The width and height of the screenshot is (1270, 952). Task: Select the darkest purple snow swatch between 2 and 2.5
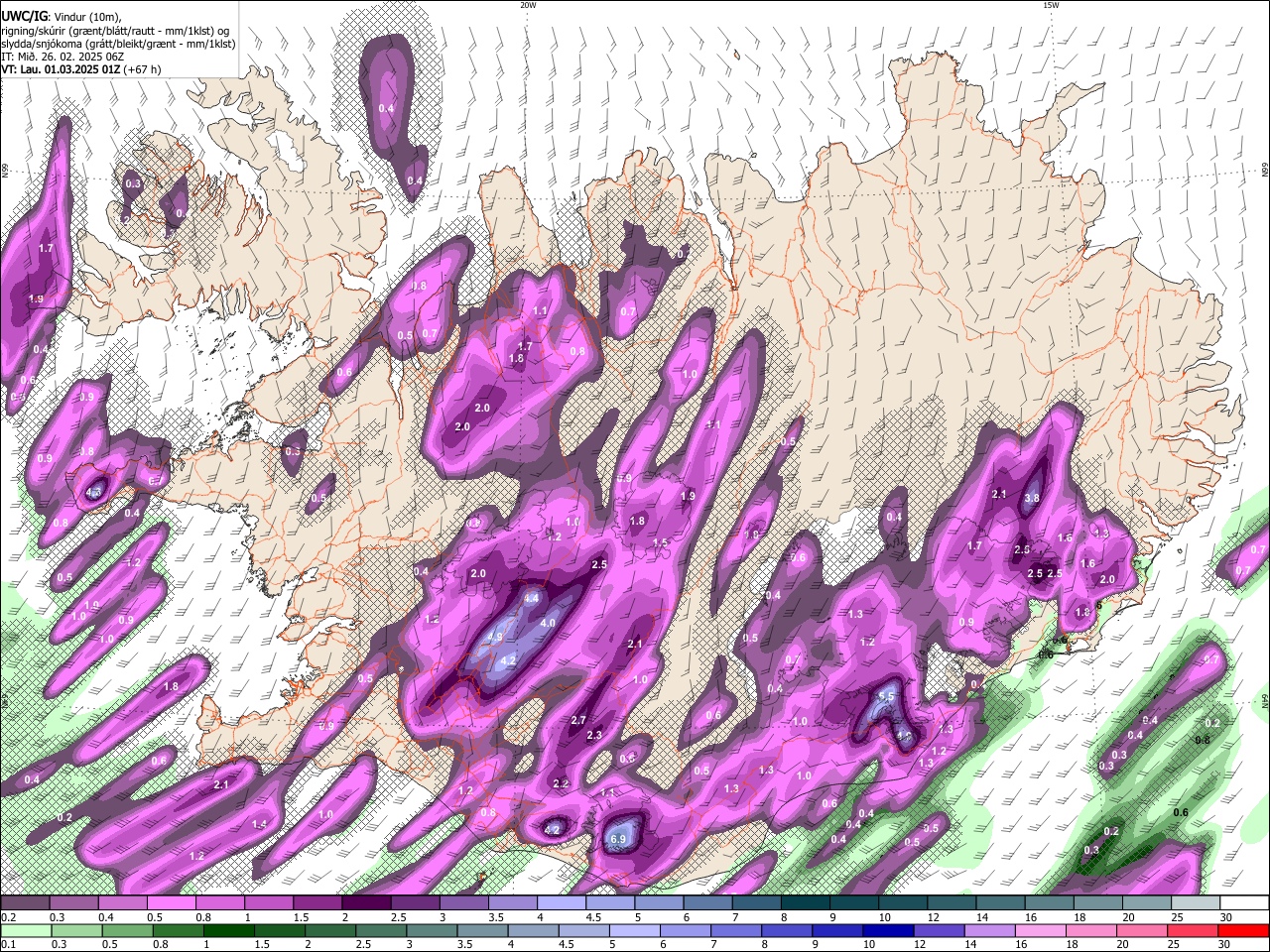[366, 903]
